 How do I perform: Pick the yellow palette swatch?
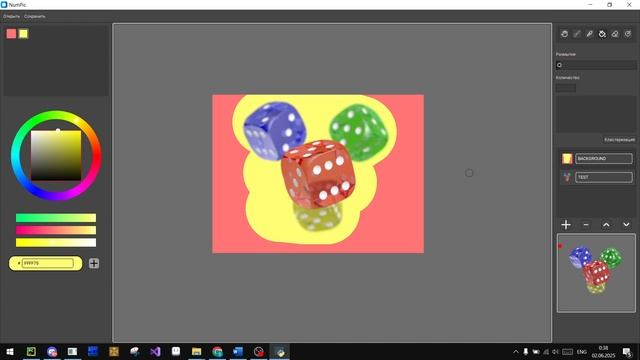click(23, 34)
